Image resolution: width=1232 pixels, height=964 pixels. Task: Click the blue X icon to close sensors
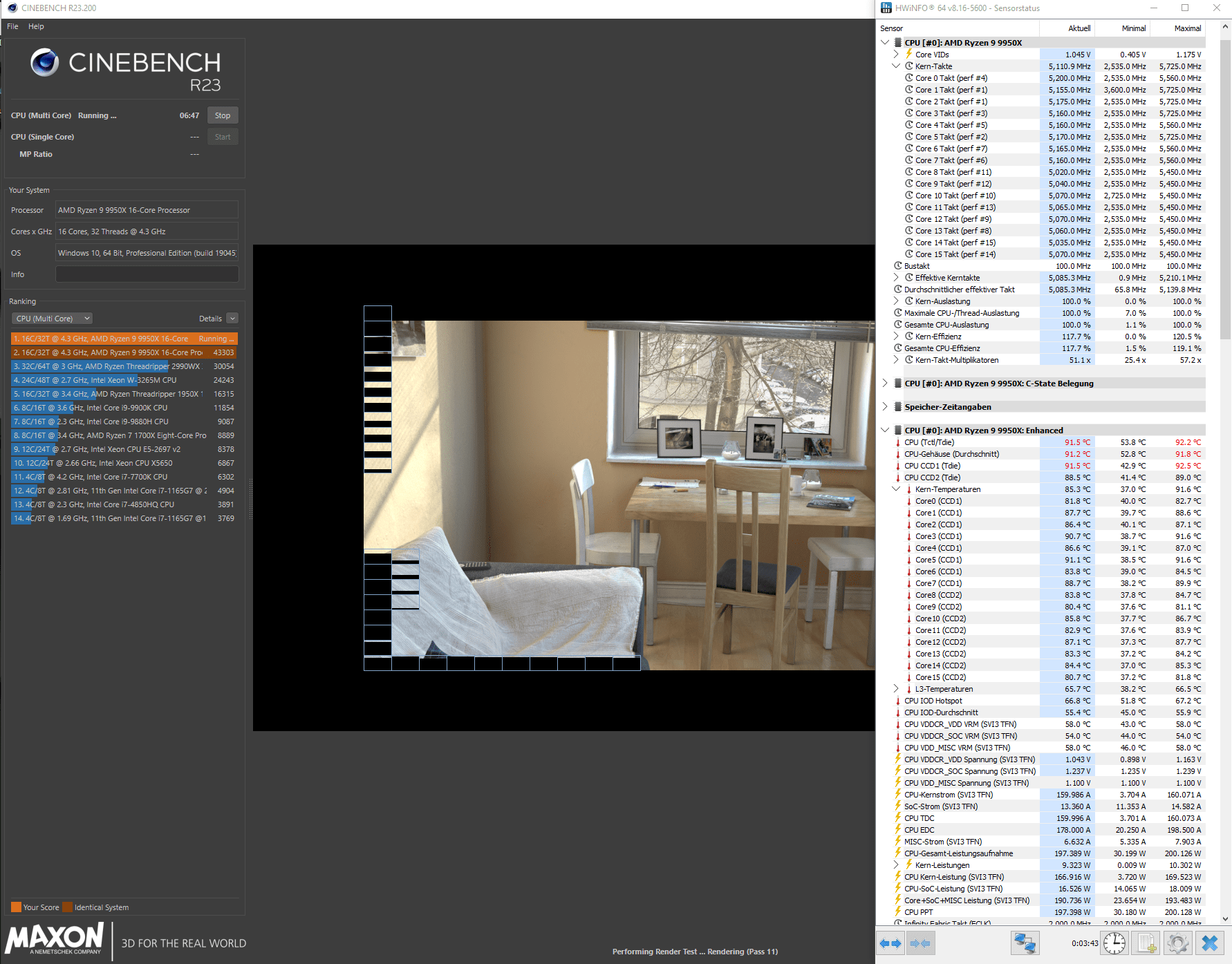pyautogui.click(x=1210, y=943)
